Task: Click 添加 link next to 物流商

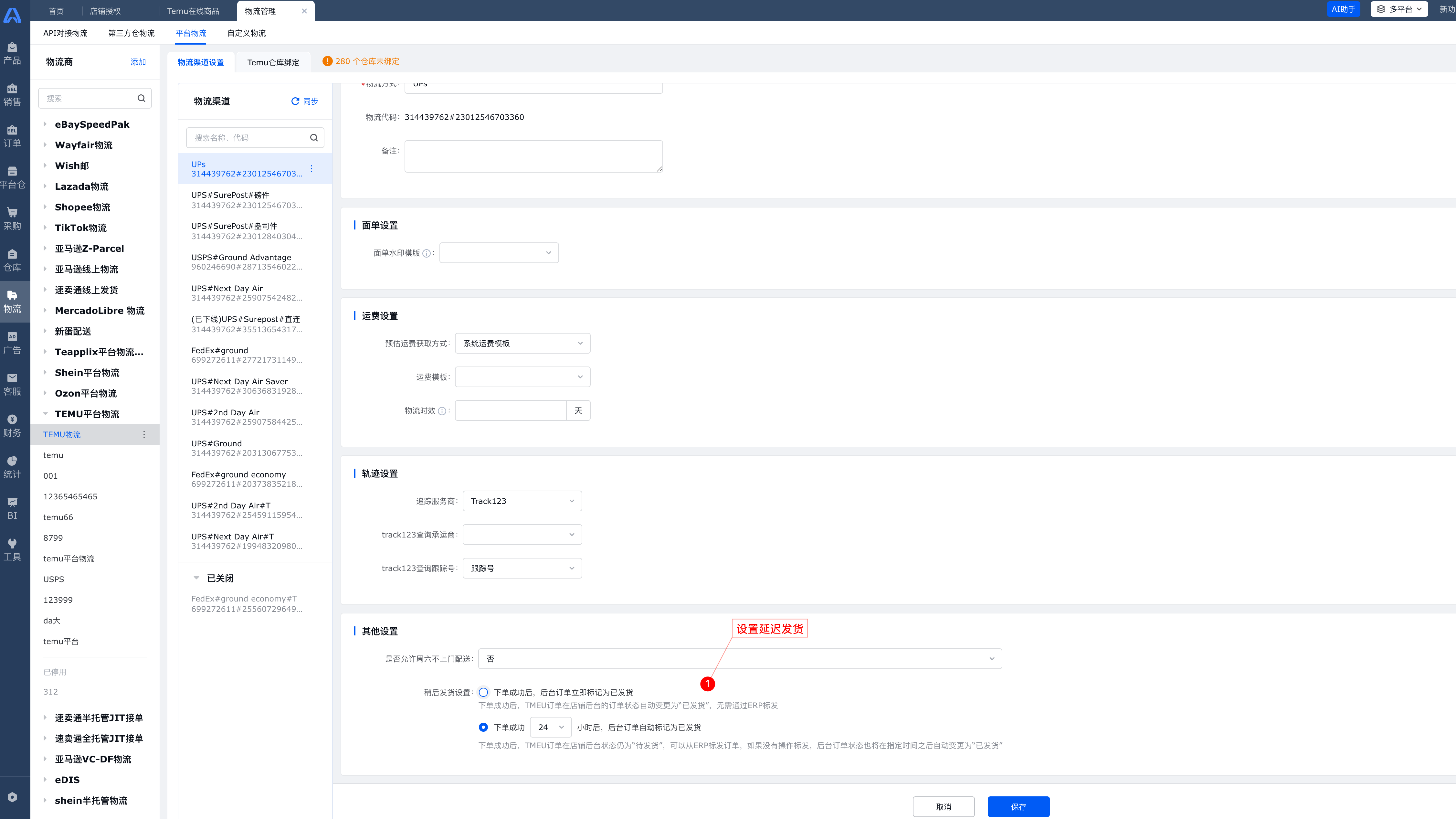Action: point(138,62)
